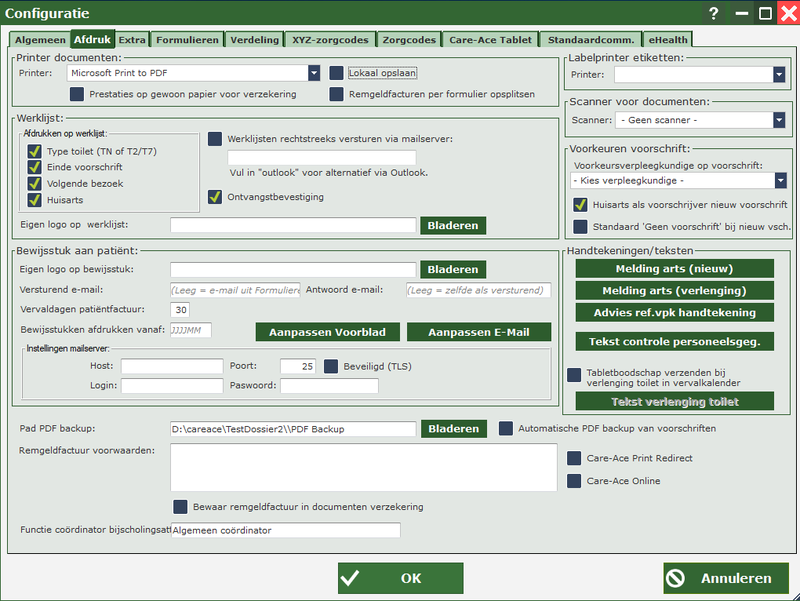Click the Eigen logo op werklijst field

(293, 225)
